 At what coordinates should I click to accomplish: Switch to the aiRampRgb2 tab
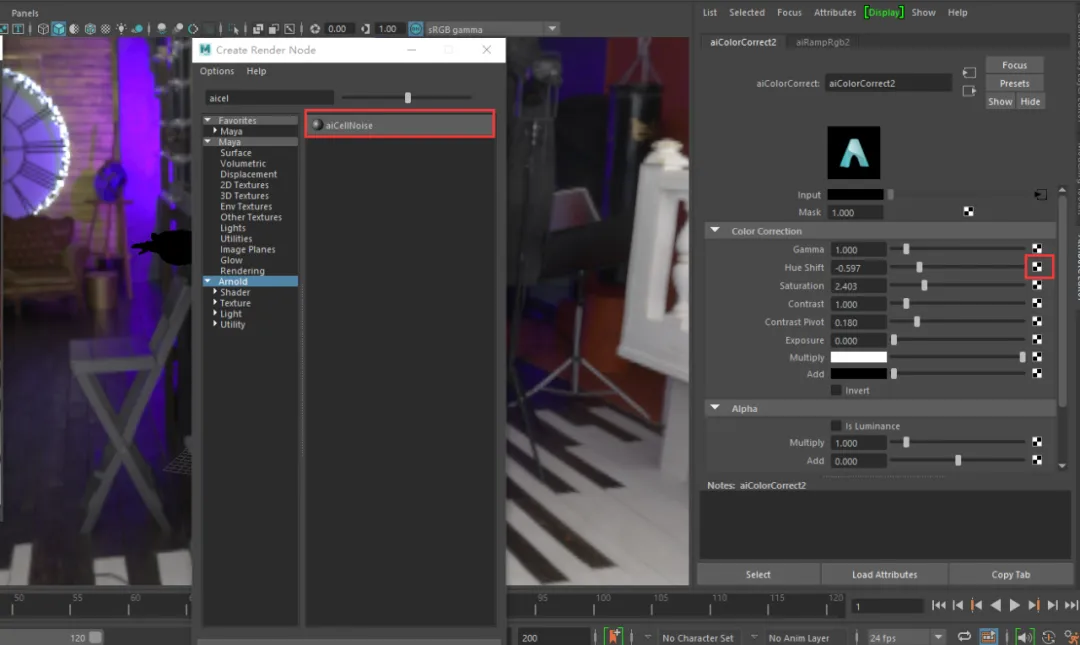[x=822, y=42]
